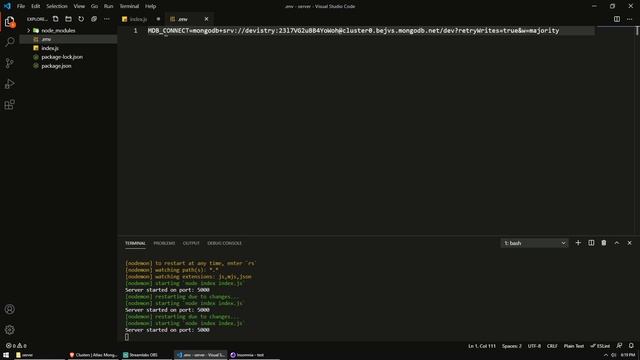Open the Extensions view
The width and height of the screenshot is (640, 360).
[10, 104]
